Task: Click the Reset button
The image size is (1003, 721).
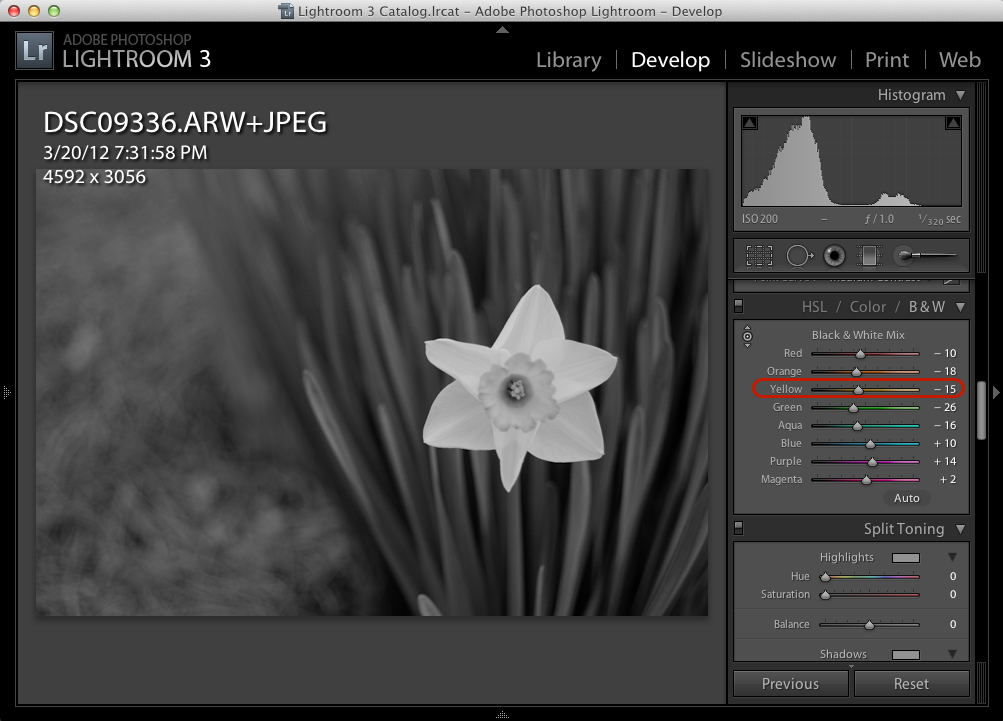Action: tap(910, 684)
